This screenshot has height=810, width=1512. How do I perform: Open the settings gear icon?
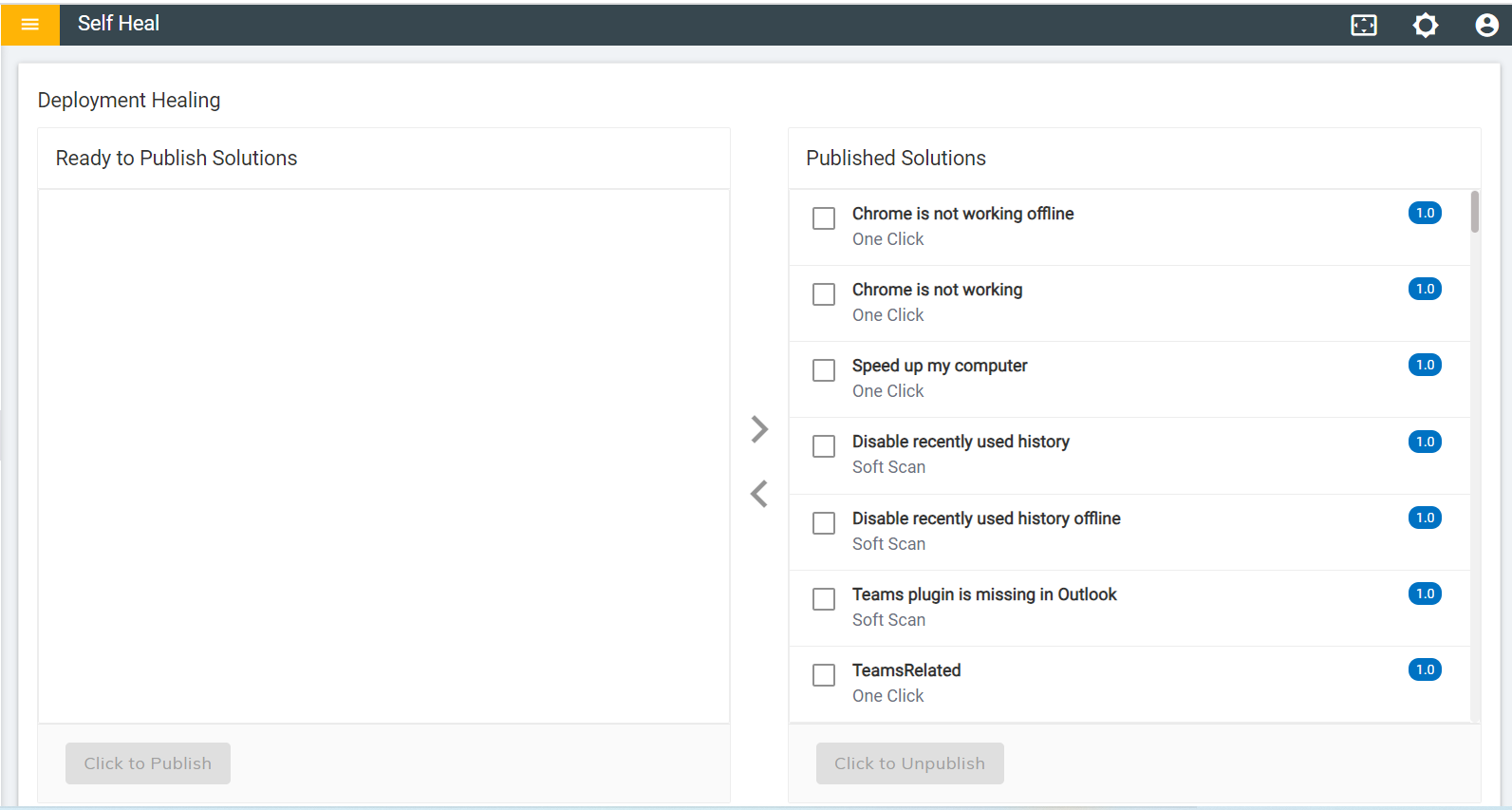coord(1425,26)
